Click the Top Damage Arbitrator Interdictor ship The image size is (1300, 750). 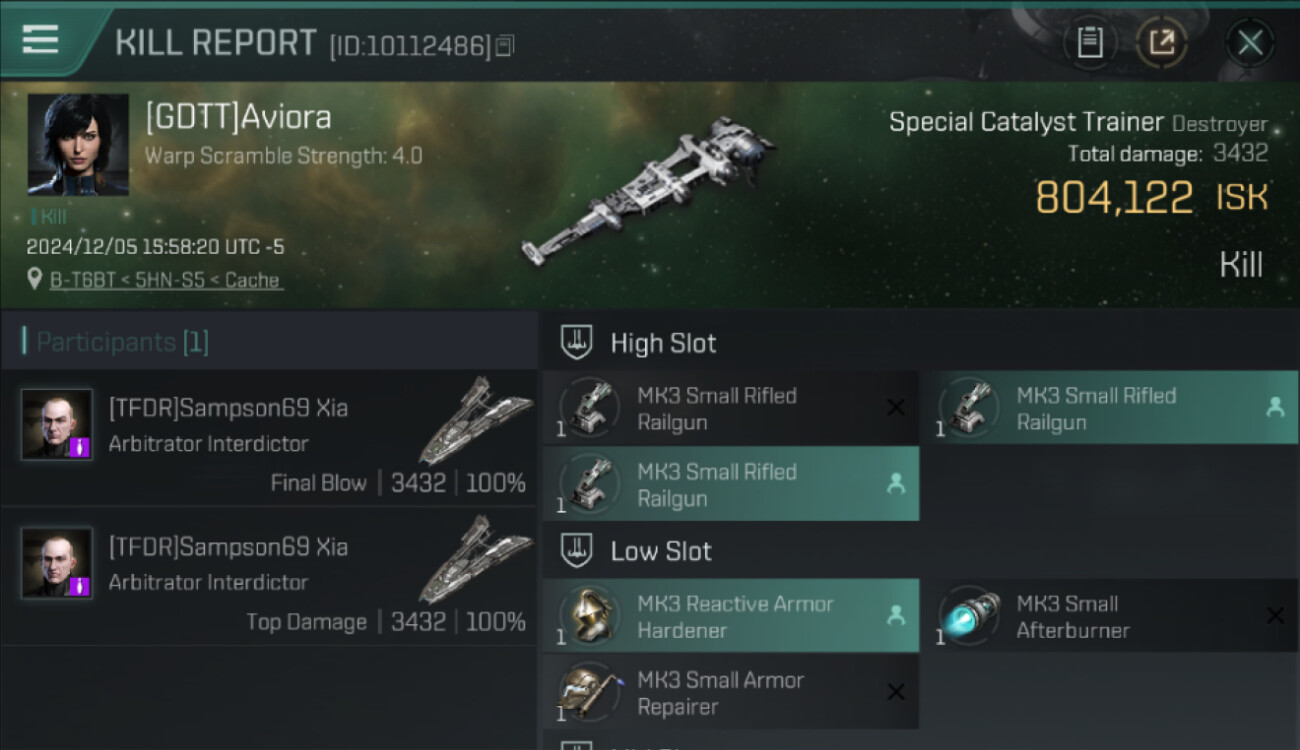coord(476,559)
